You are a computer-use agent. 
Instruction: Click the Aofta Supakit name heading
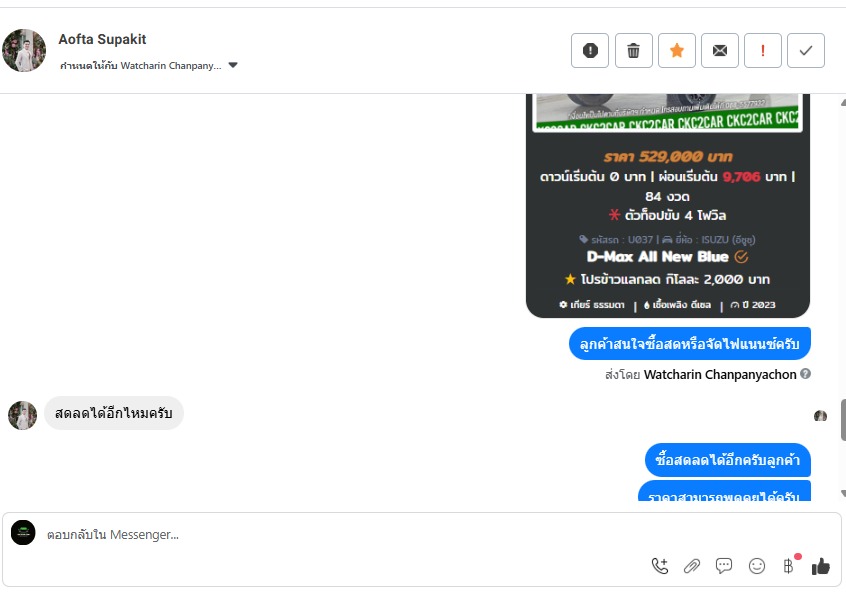tap(102, 39)
